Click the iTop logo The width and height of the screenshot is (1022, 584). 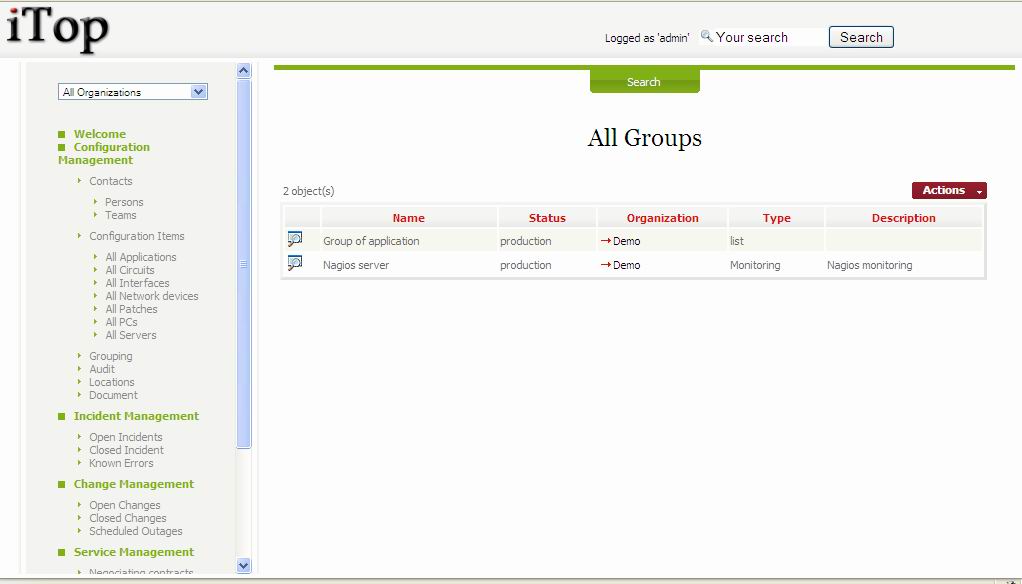coord(57,29)
